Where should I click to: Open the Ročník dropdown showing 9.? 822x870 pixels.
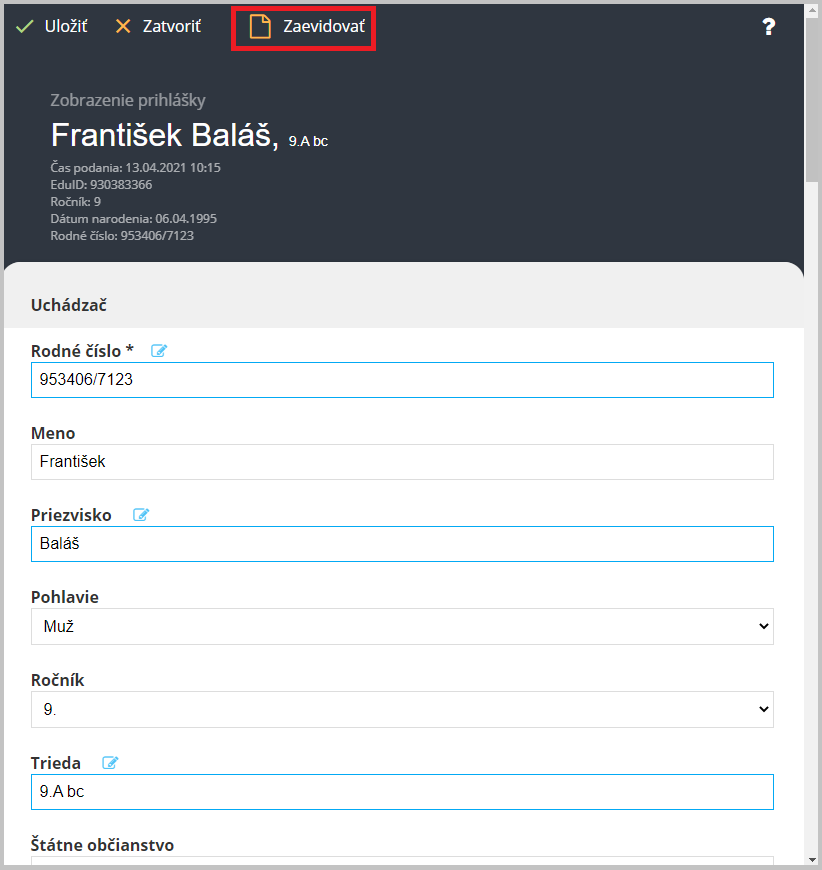pyautogui.click(x=402, y=709)
